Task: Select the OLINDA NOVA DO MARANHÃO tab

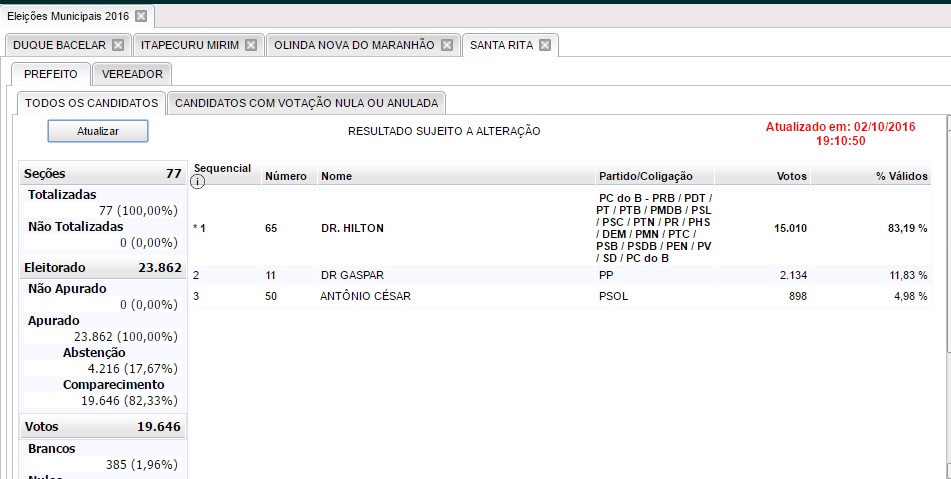Action: click(x=354, y=45)
